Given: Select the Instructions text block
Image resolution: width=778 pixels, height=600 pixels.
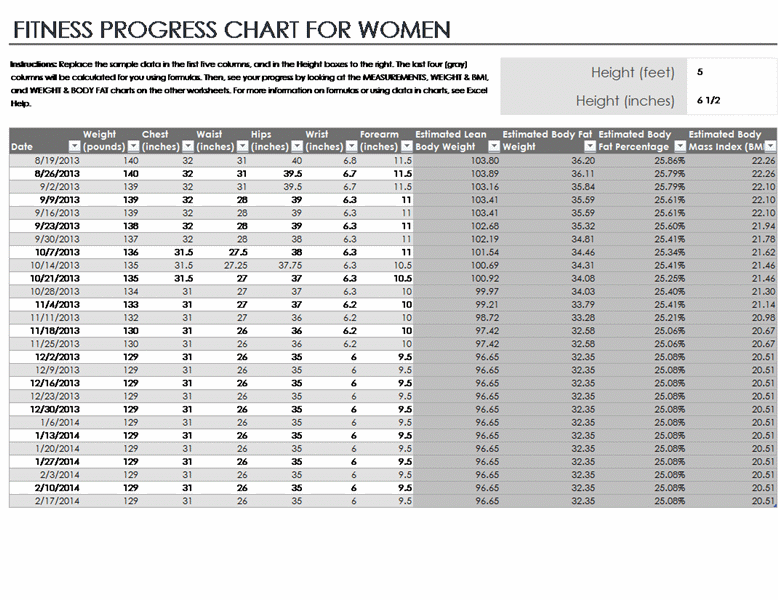Looking at the screenshot, I should tap(245, 82).
